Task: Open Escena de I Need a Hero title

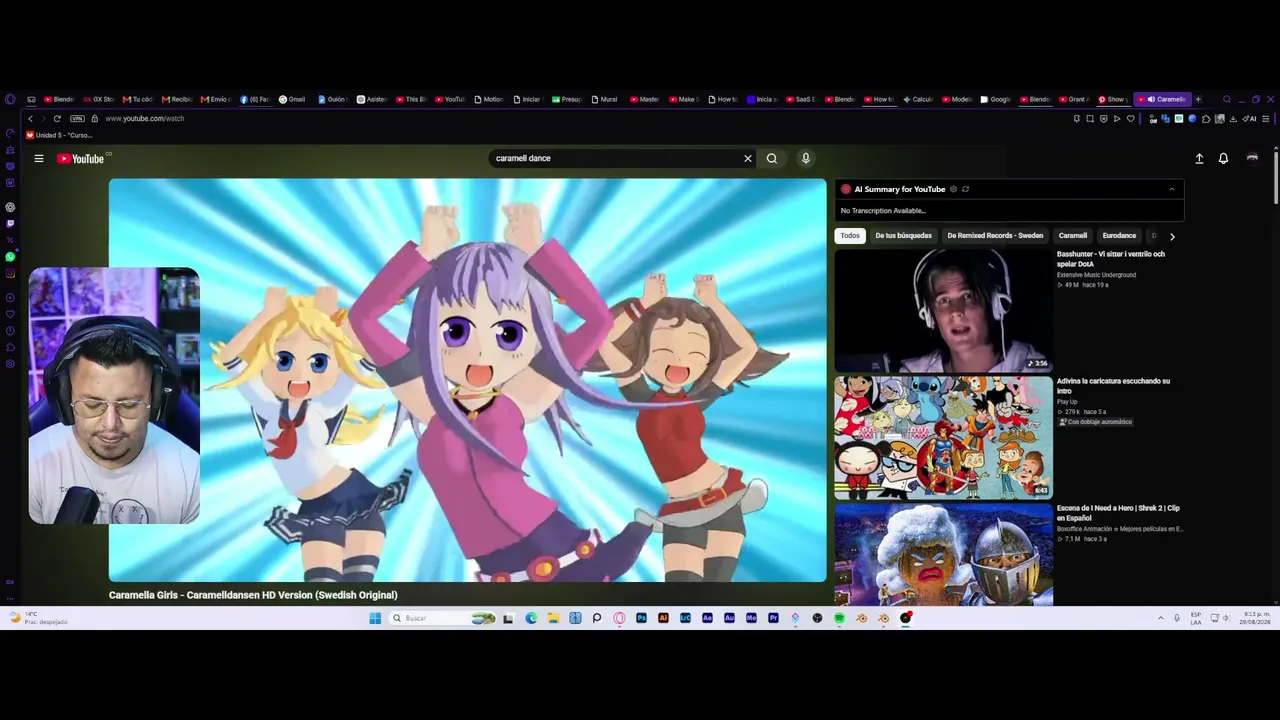Action: click(1118, 513)
